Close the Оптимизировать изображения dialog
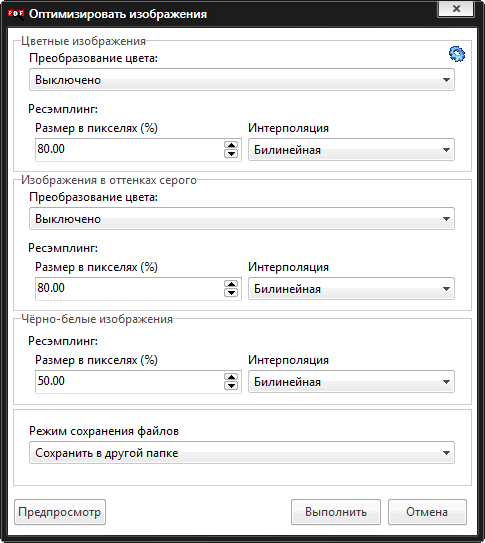485x543 pixels. (x=456, y=9)
